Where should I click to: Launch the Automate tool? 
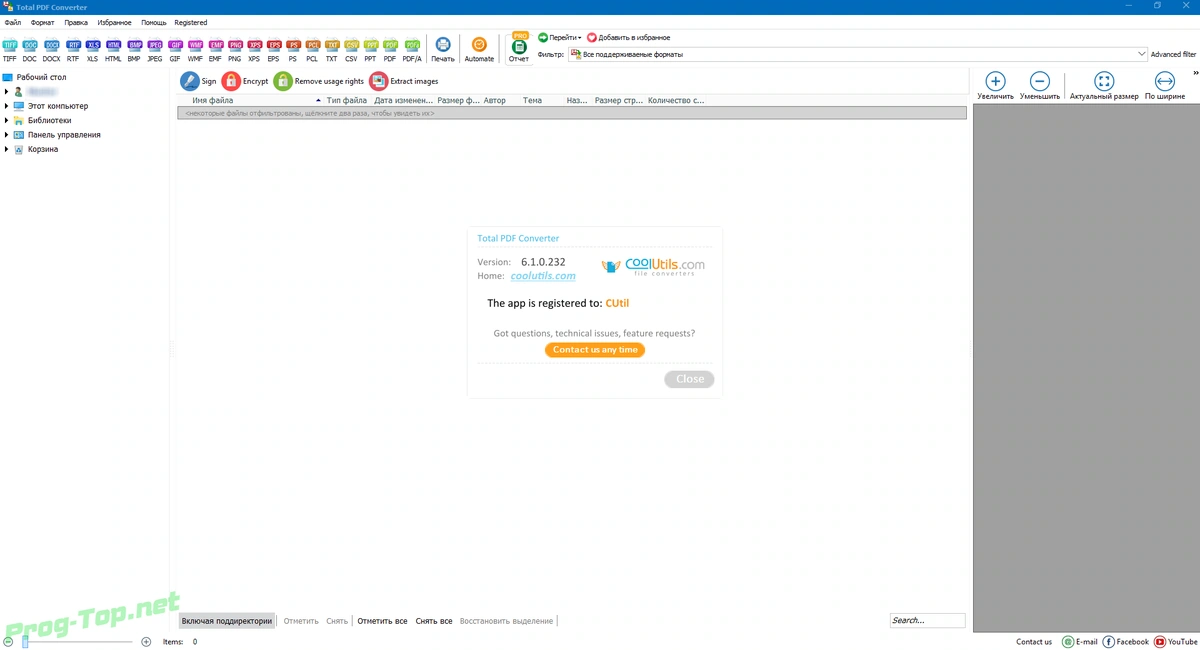479,50
